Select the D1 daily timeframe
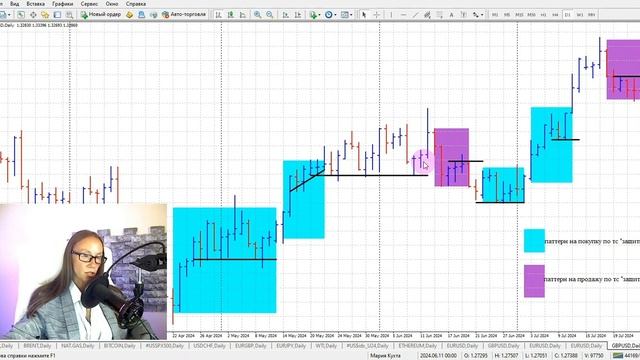 tap(568, 15)
